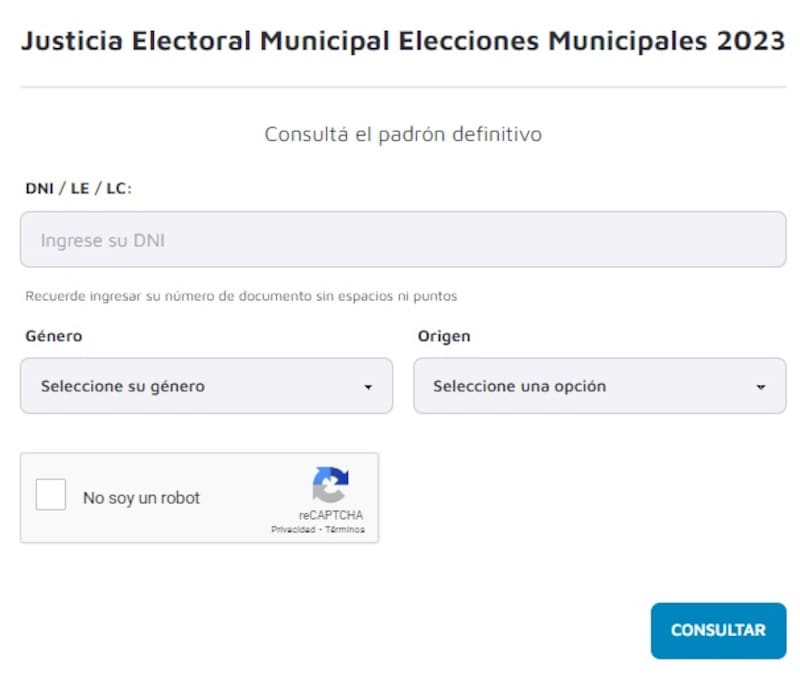Click the "Origen" field label
The width and height of the screenshot is (800, 687).
click(444, 336)
